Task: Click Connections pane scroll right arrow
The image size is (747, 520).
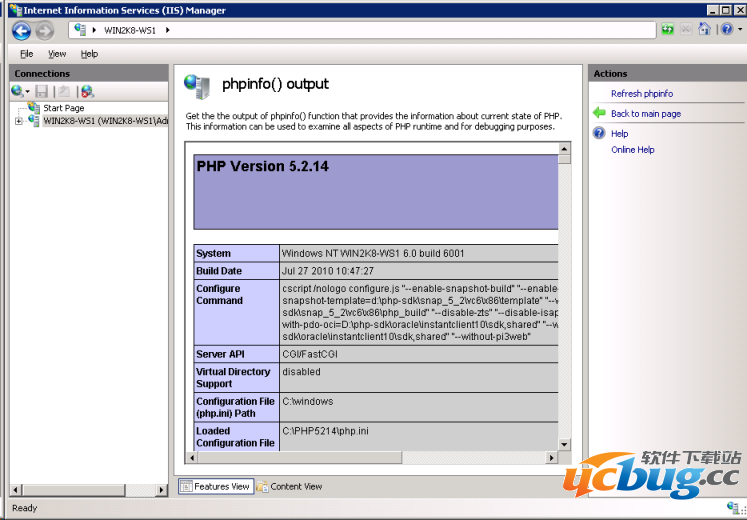Action: pos(162,490)
